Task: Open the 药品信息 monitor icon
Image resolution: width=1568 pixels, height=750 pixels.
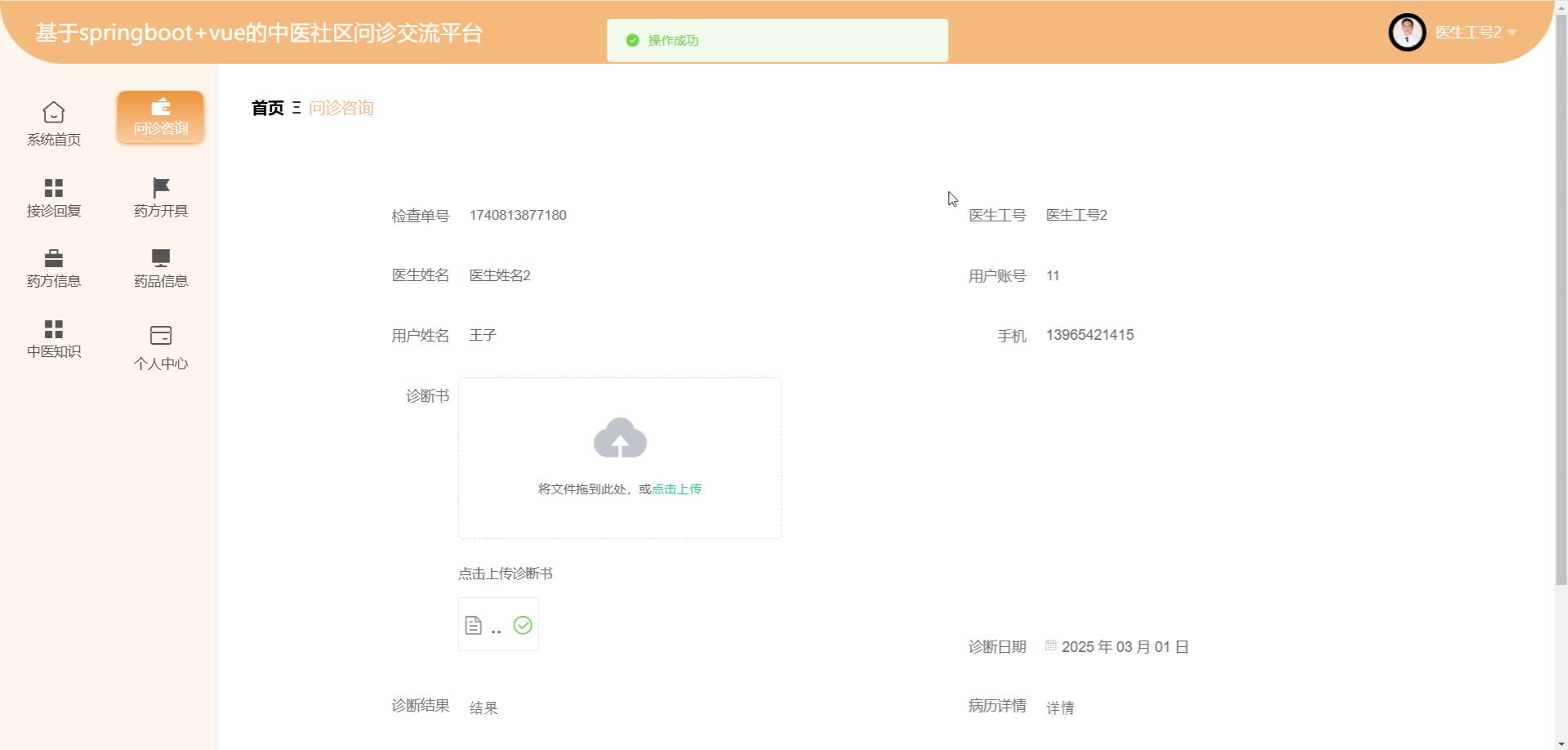Action: [x=161, y=258]
